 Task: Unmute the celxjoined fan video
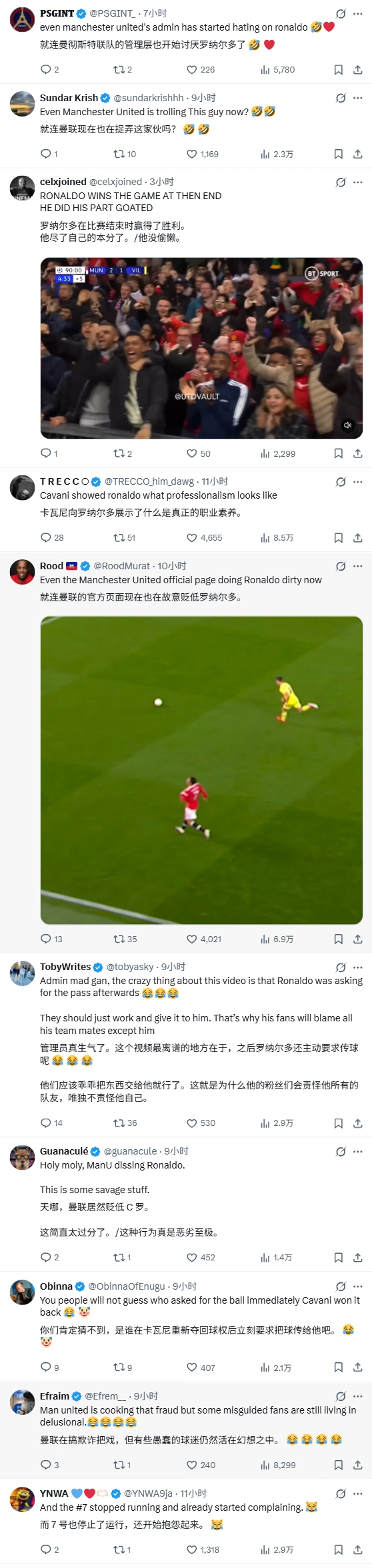click(x=347, y=425)
